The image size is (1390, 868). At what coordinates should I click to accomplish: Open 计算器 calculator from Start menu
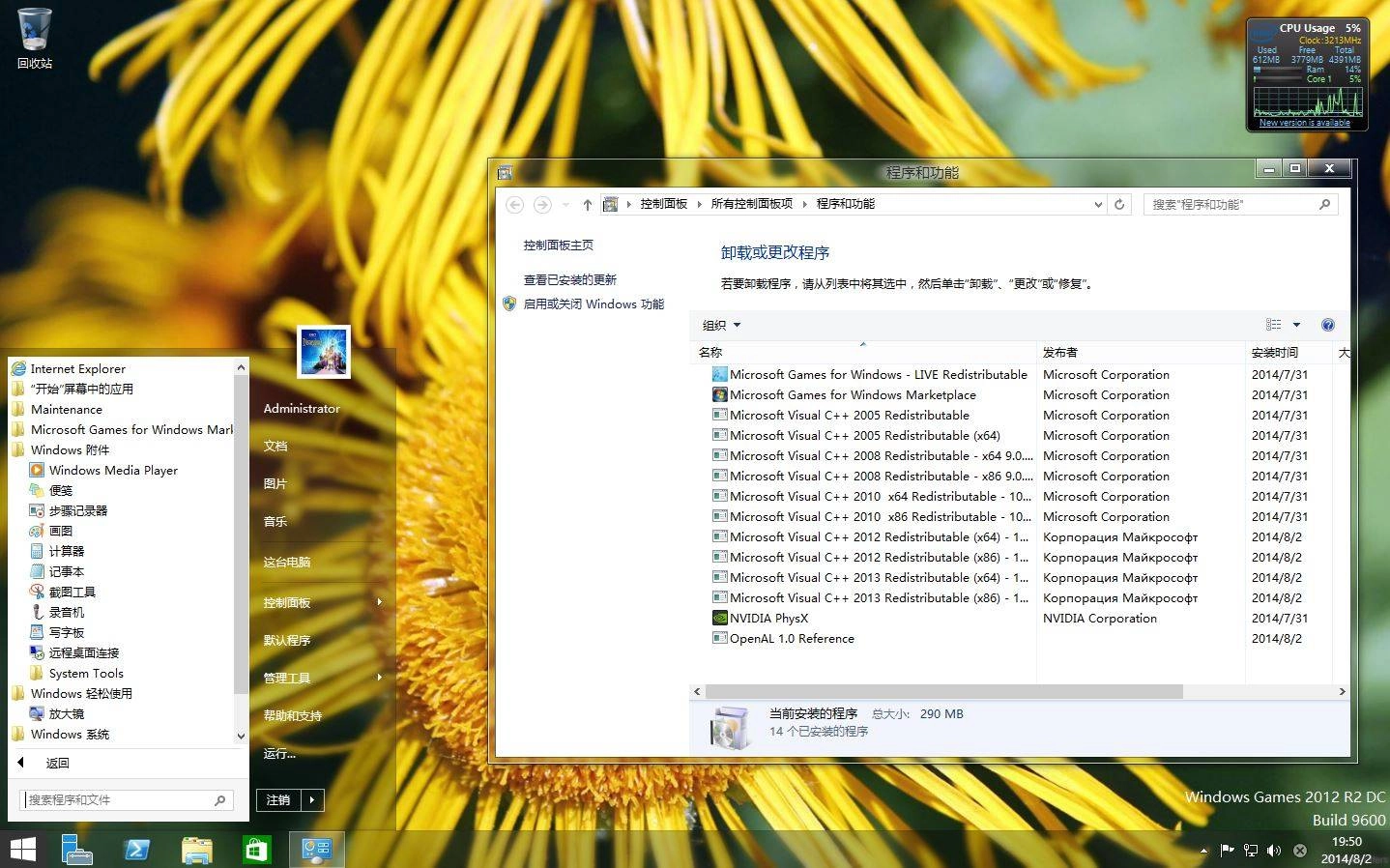56,551
